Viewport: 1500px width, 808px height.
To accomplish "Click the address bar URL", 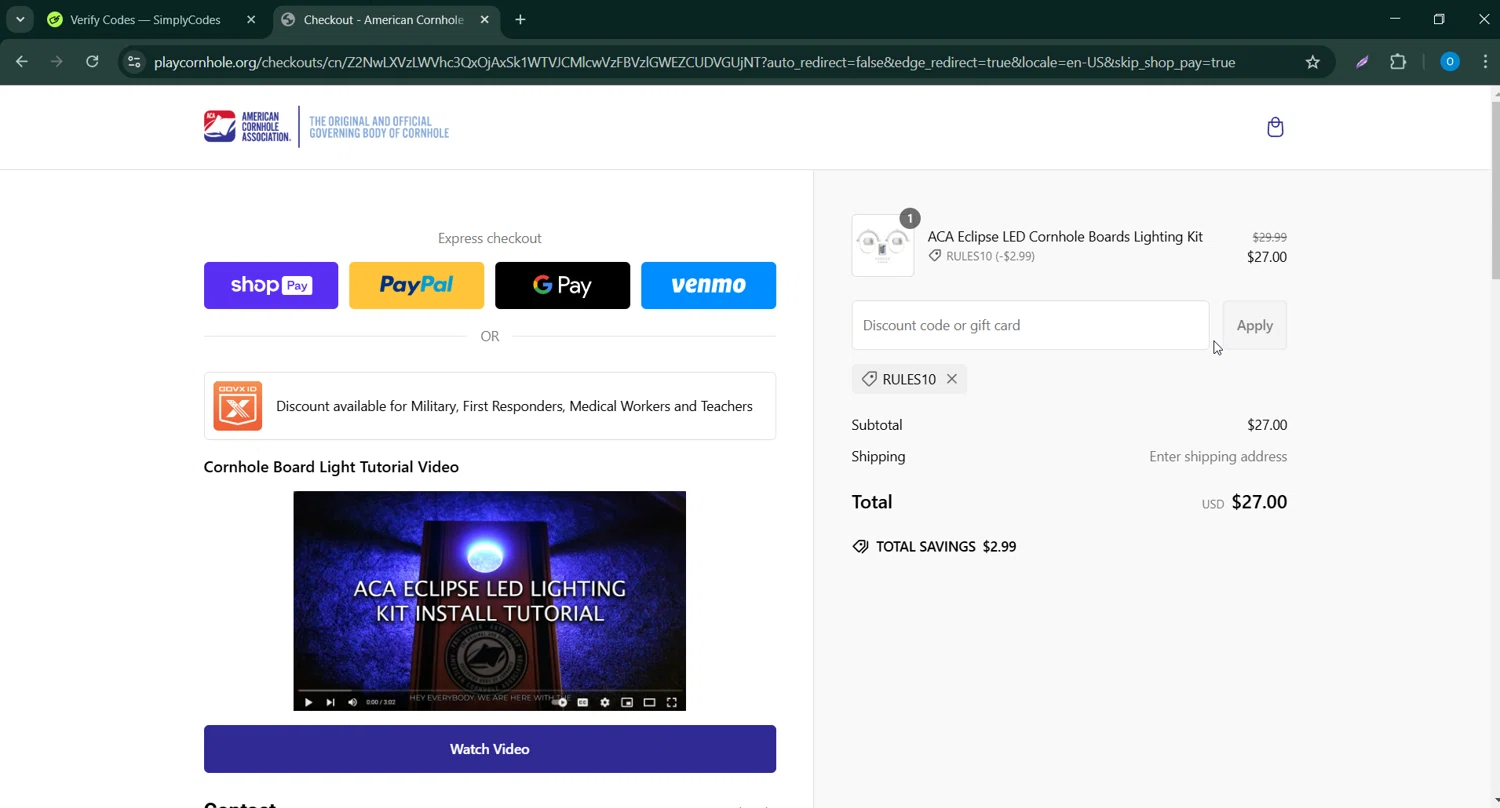I will pyautogui.click(x=694, y=62).
